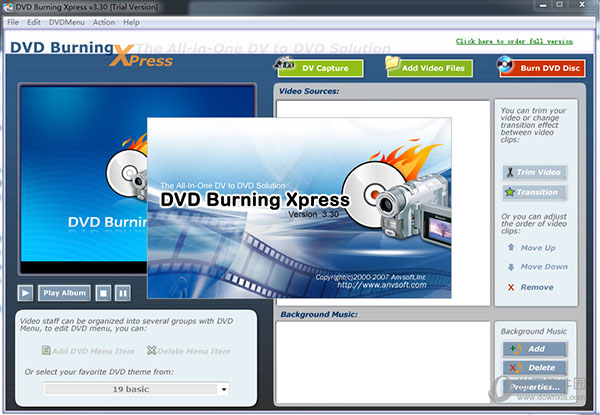Pause playback with the pause button
This screenshot has width=600, height=415.
click(x=123, y=293)
